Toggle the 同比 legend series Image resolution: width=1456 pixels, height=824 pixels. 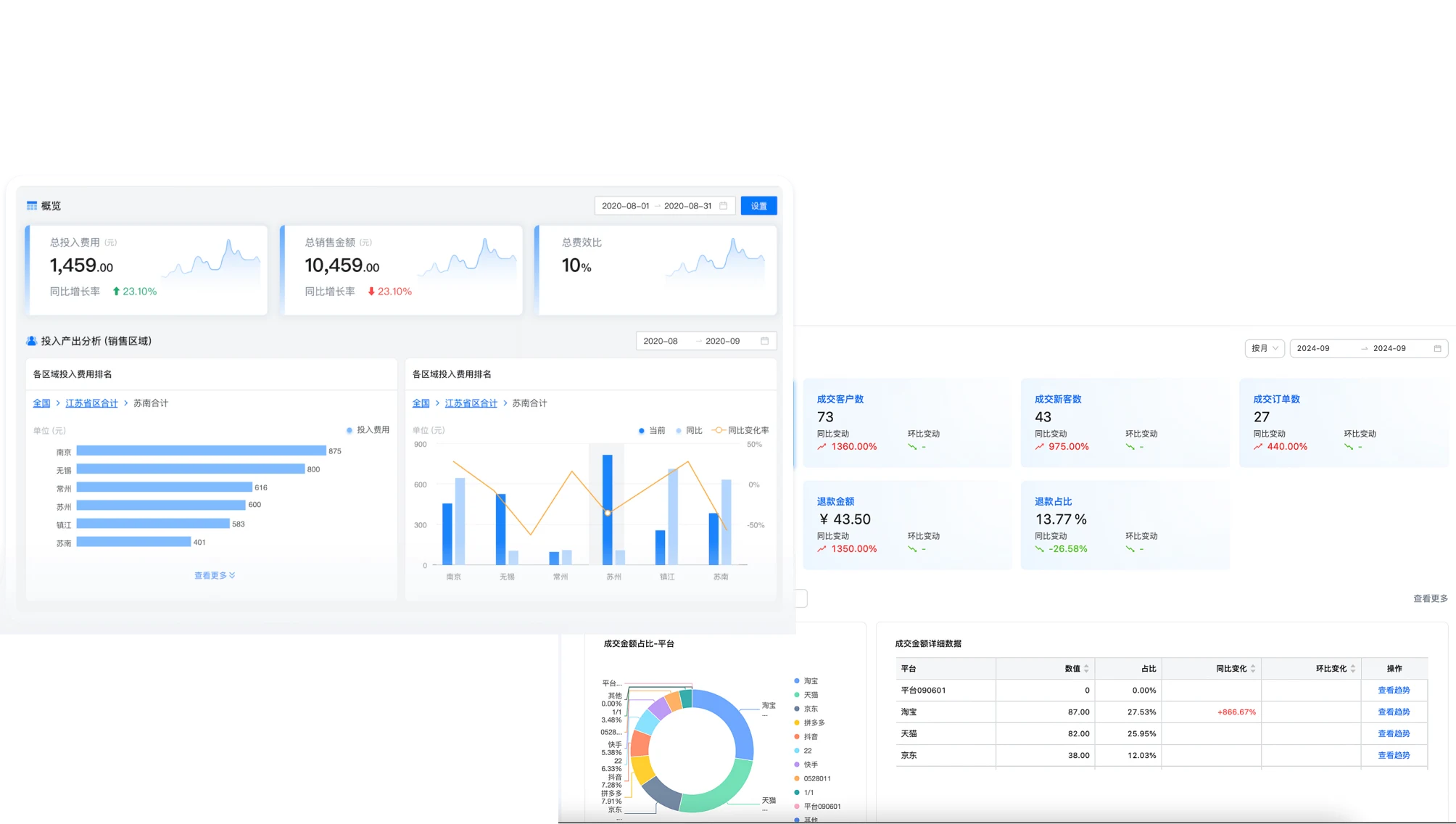coord(689,430)
